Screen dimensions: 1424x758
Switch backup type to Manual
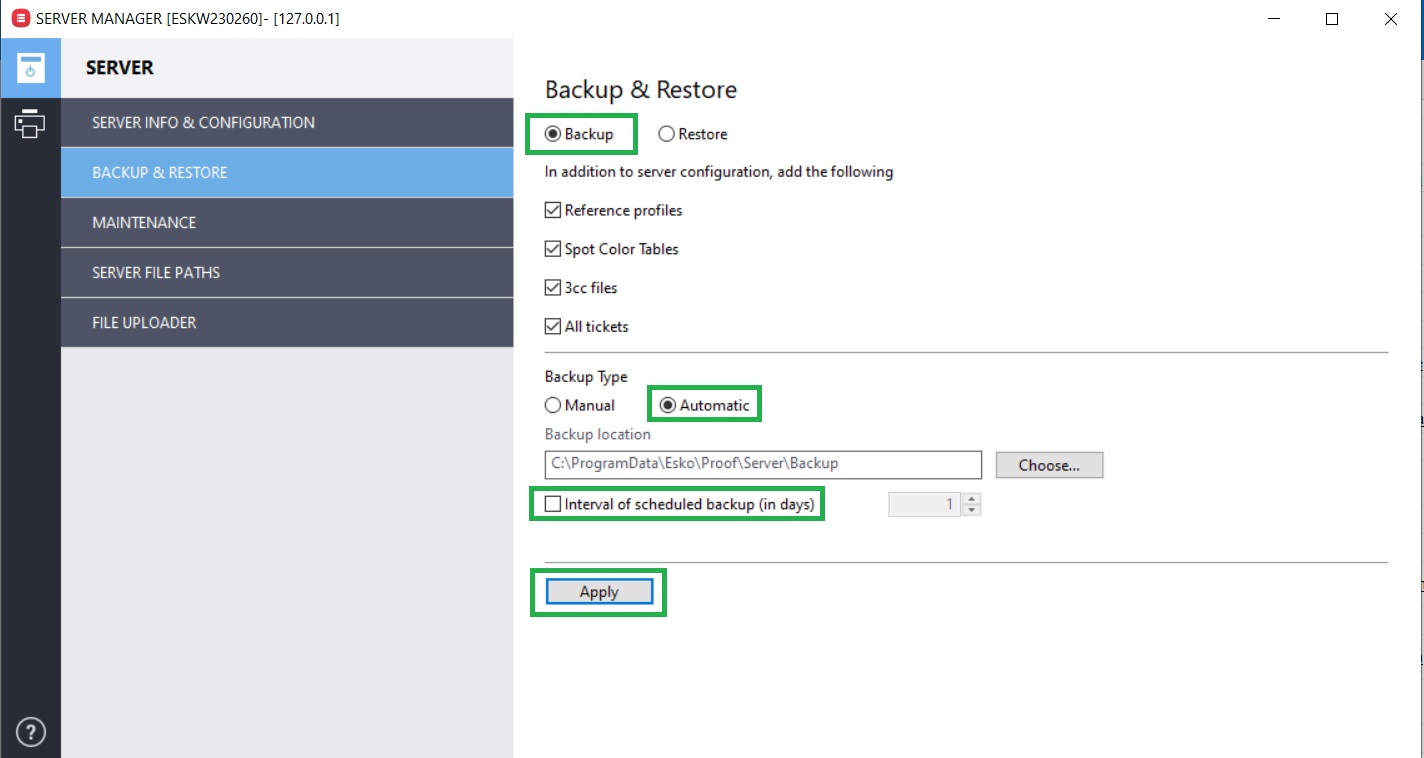click(554, 405)
